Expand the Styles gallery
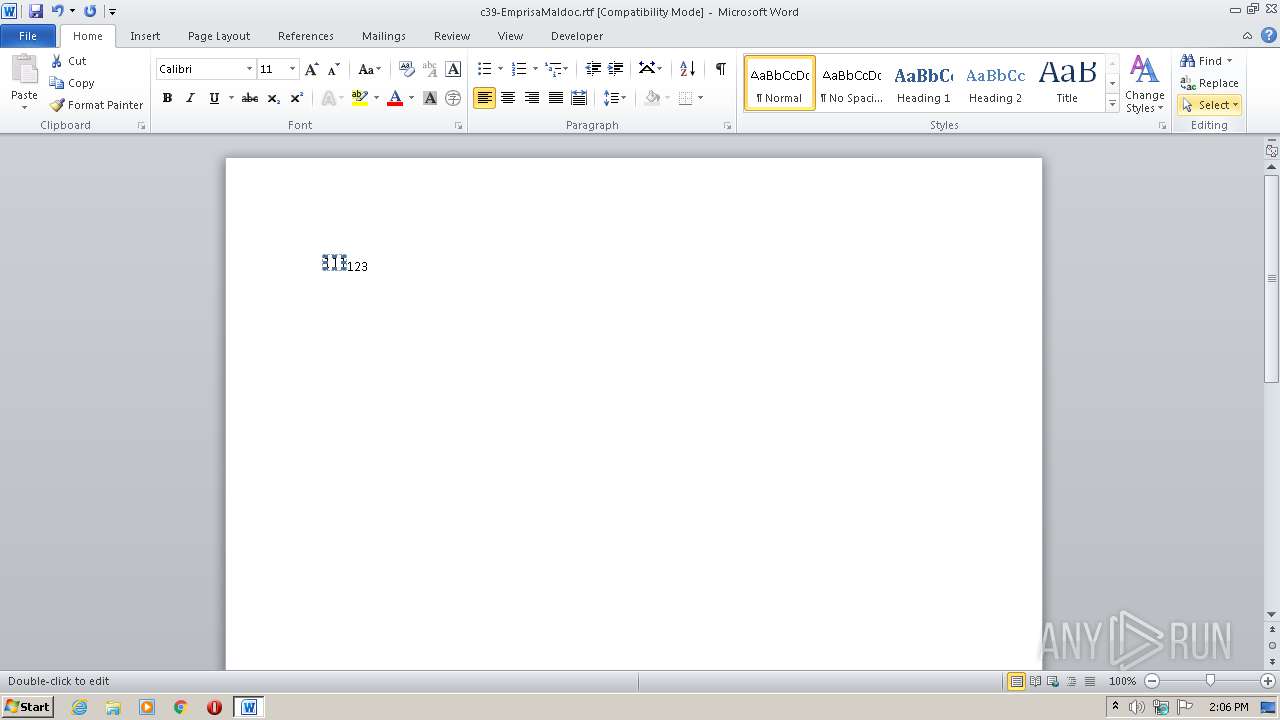The image size is (1280, 720). coord(1112,103)
